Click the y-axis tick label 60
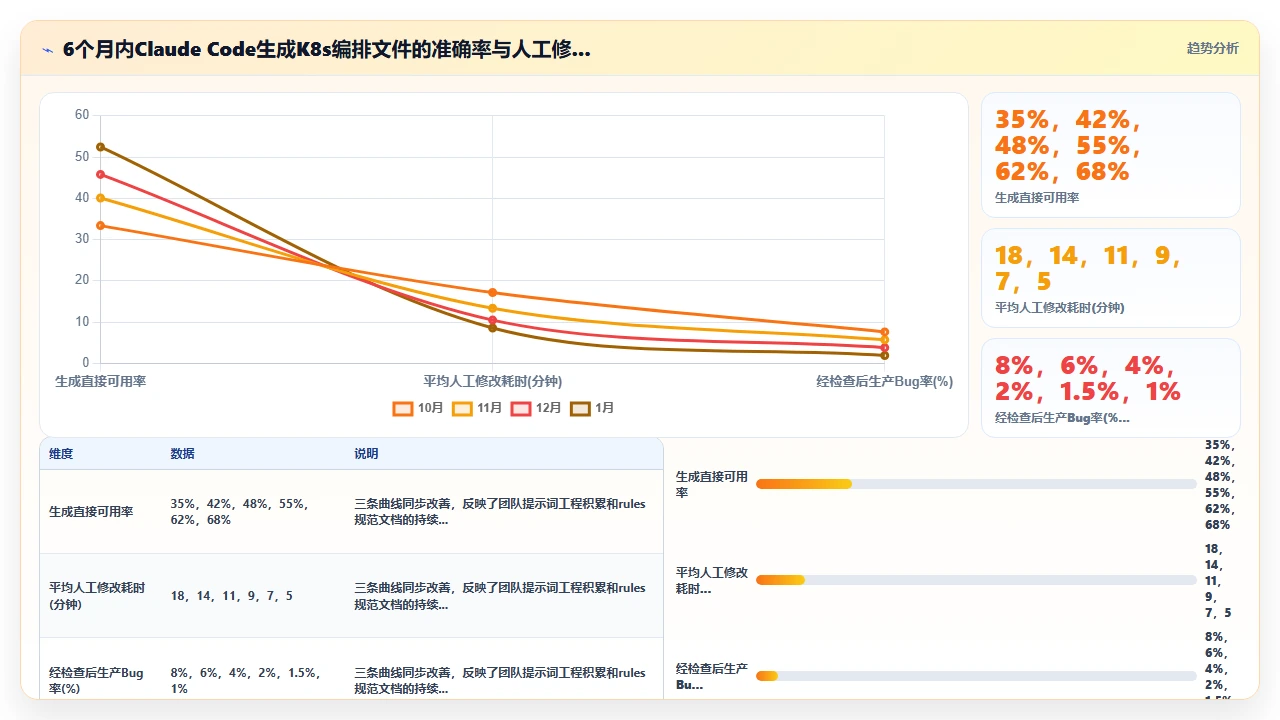Viewport: 1280px width, 720px height. pyautogui.click(x=82, y=115)
